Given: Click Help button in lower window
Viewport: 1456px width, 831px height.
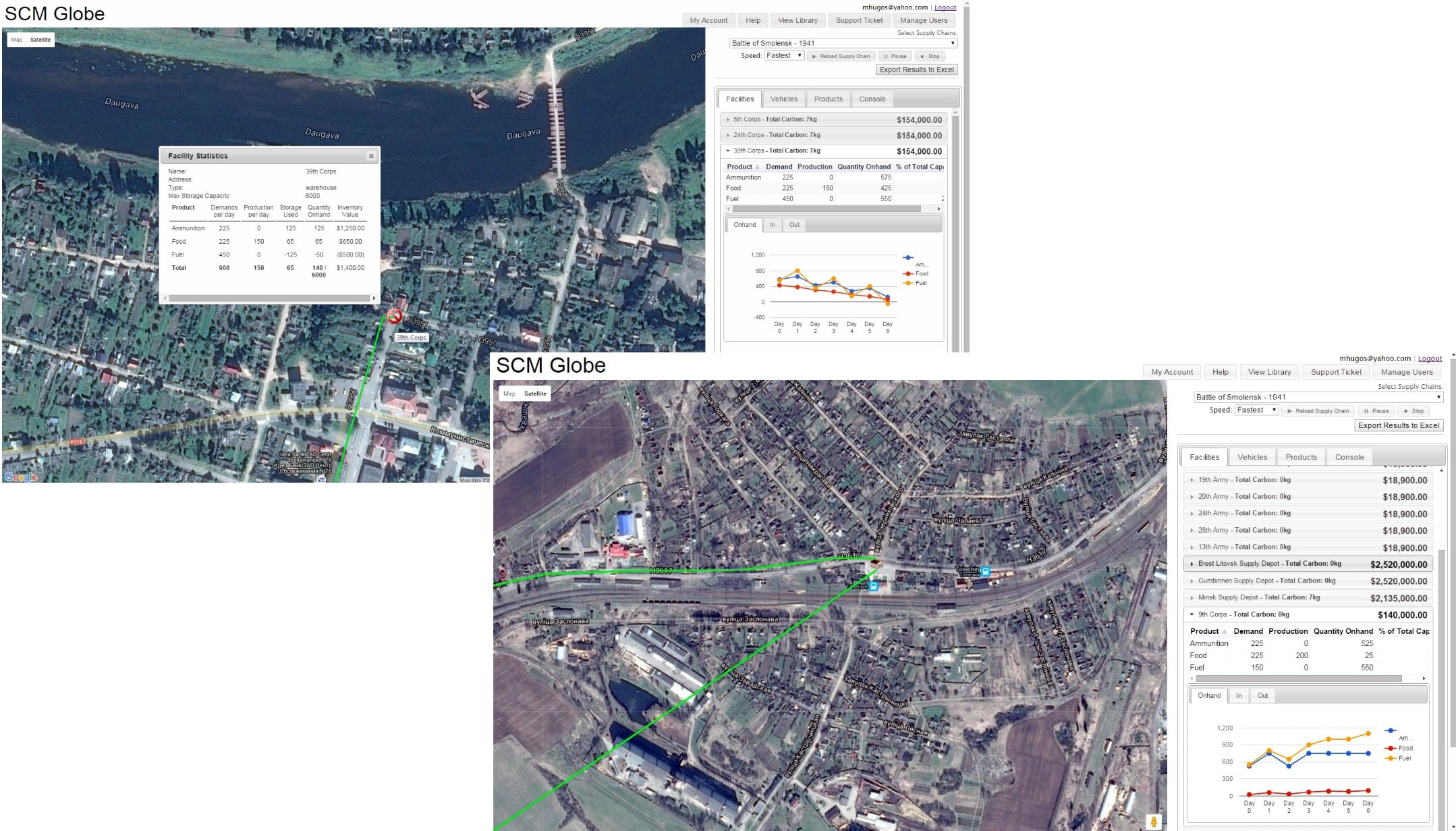Looking at the screenshot, I should [1220, 372].
